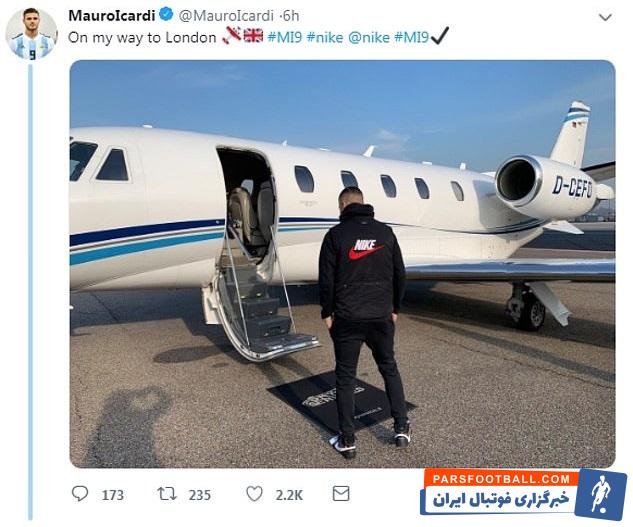Click the UK flag emoji
This screenshot has width=633, height=527.
click(253, 36)
